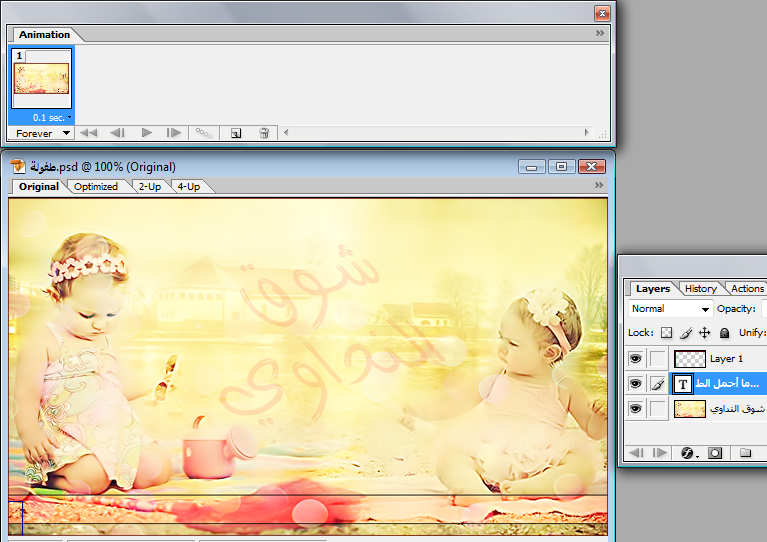Select first frame rewind button
The width and height of the screenshot is (767, 542).
(x=88, y=132)
